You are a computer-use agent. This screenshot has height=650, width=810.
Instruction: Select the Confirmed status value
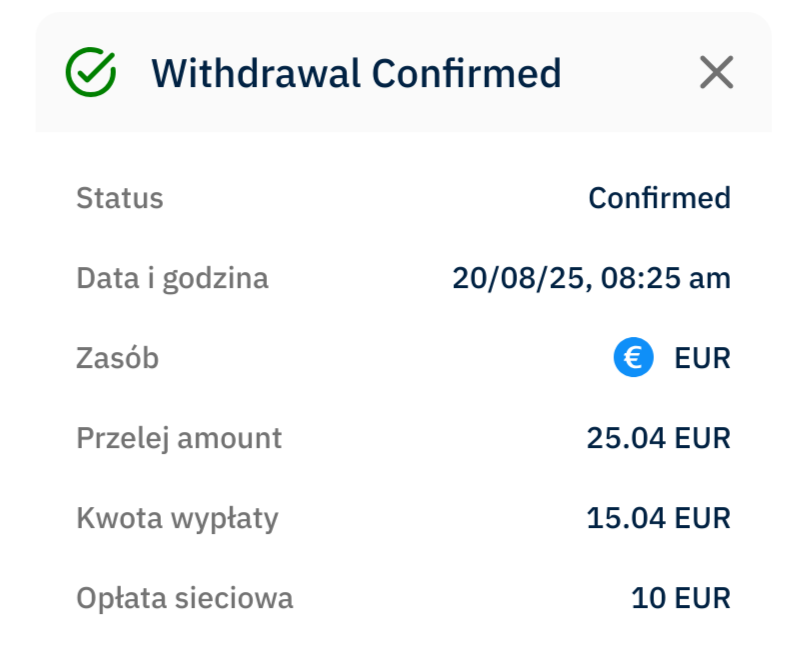[x=660, y=198]
